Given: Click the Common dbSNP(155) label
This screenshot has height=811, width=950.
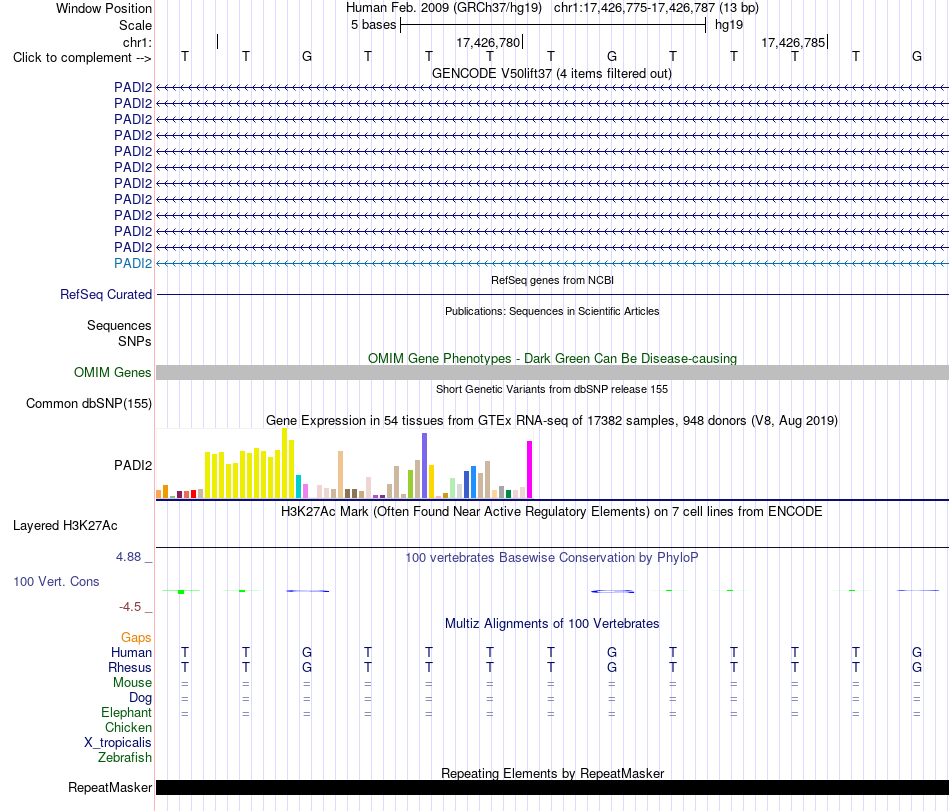Looking at the screenshot, I should point(89,404).
